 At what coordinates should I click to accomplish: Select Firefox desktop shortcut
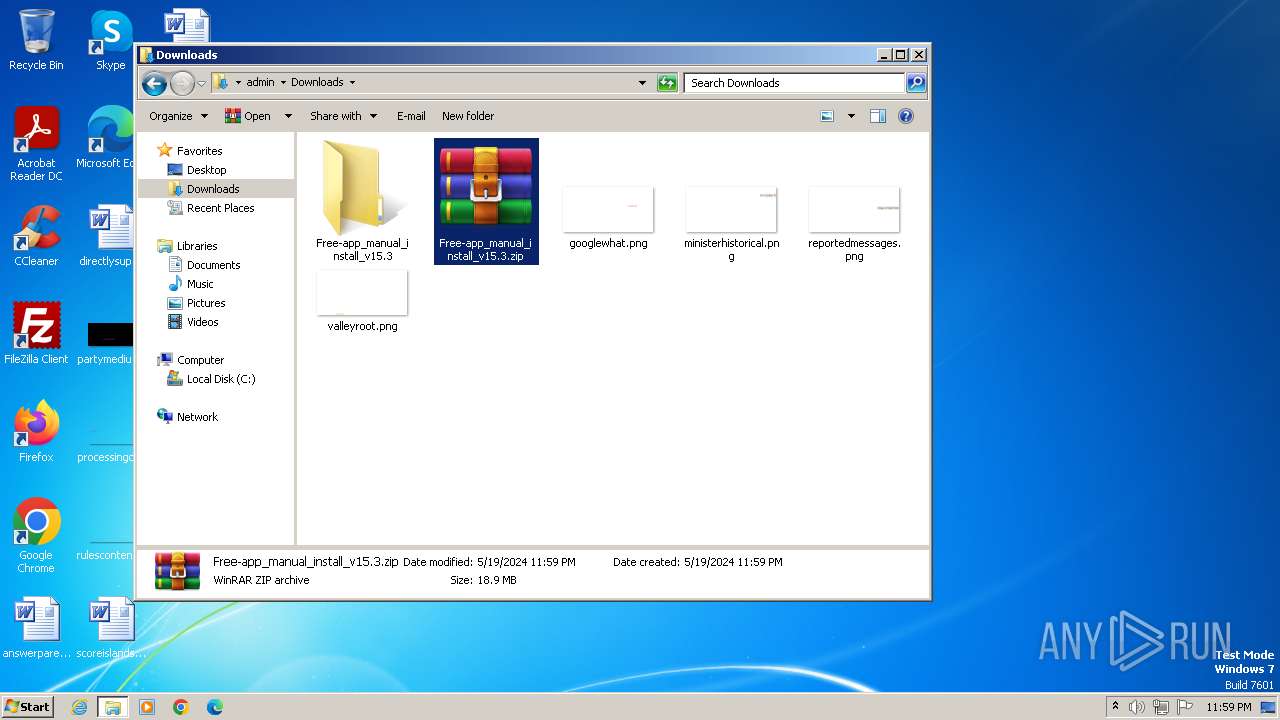pyautogui.click(x=36, y=431)
